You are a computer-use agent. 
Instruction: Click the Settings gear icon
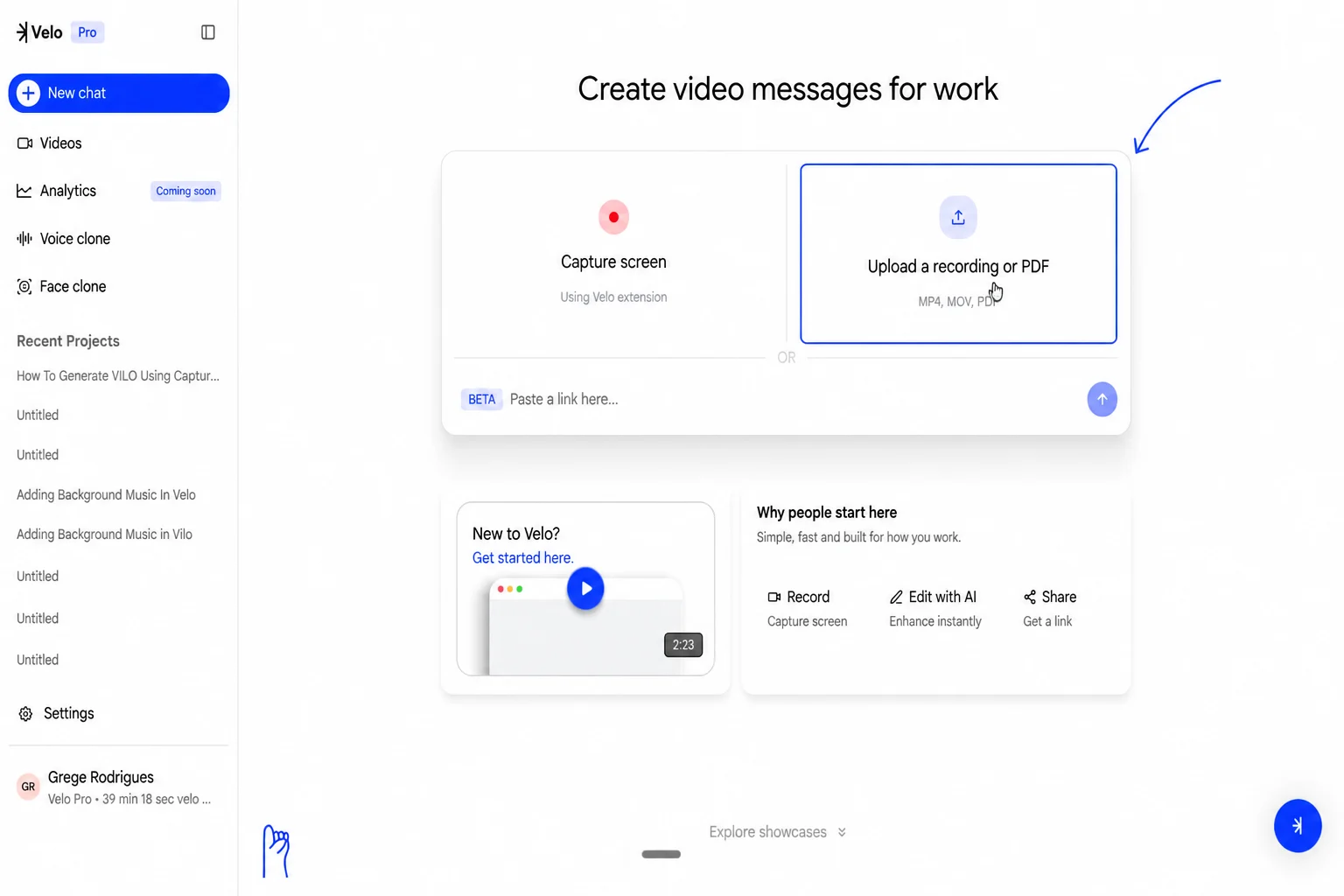coord(25,714)
